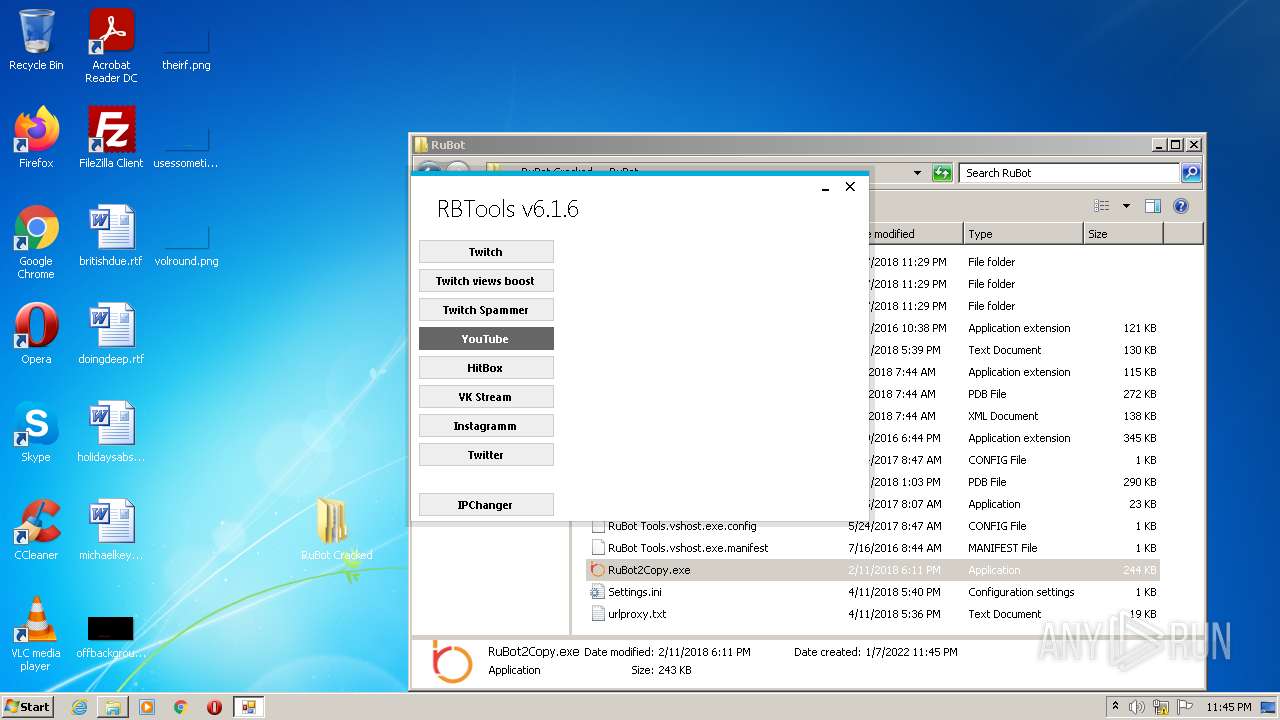The image size is (1280, 720).
Task: Launch Google Chrome desktop shortcut
Action: pyautogui.click(x=36, y=241)
